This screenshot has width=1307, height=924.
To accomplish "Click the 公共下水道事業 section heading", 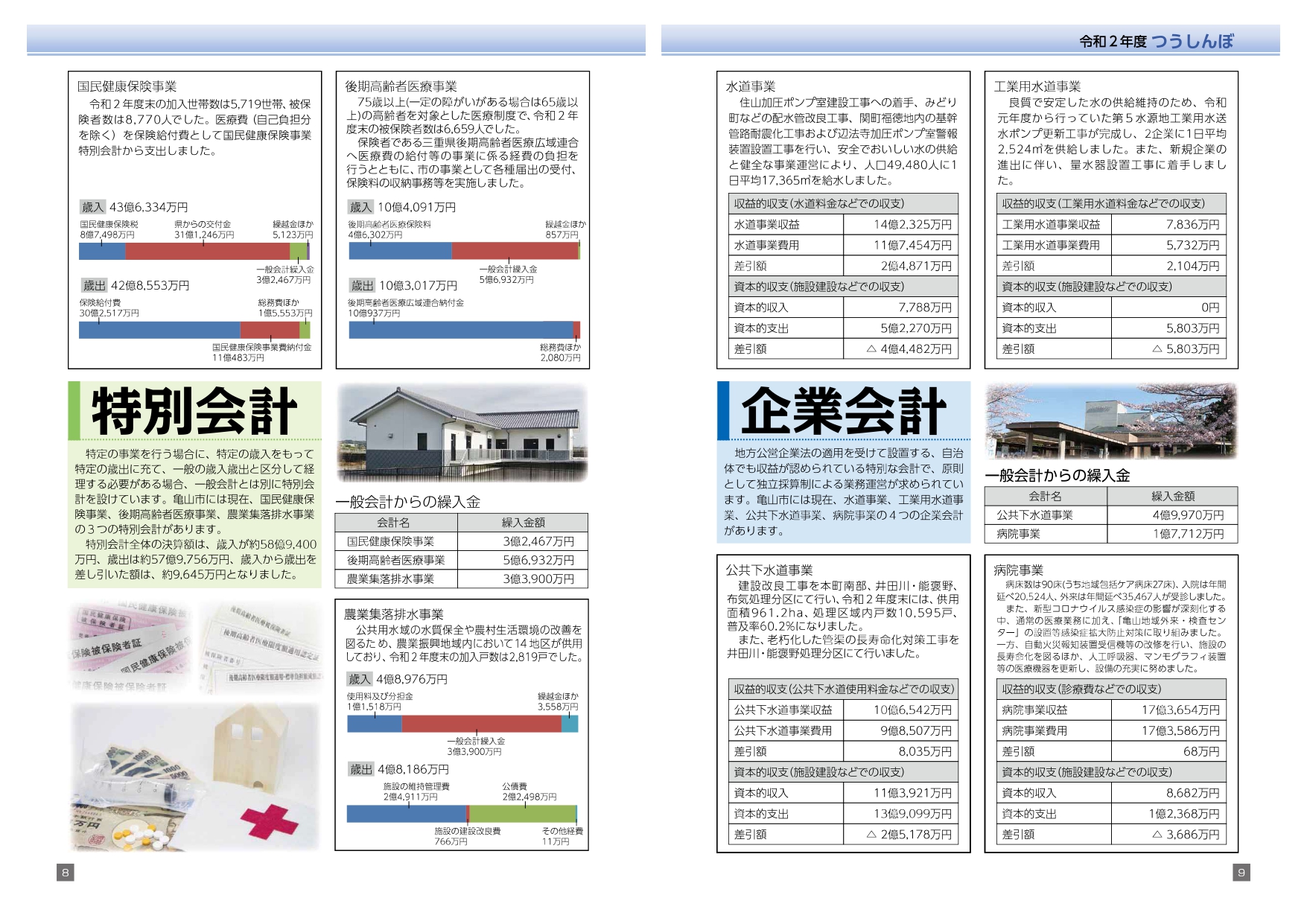I will [x=769, y=570].
